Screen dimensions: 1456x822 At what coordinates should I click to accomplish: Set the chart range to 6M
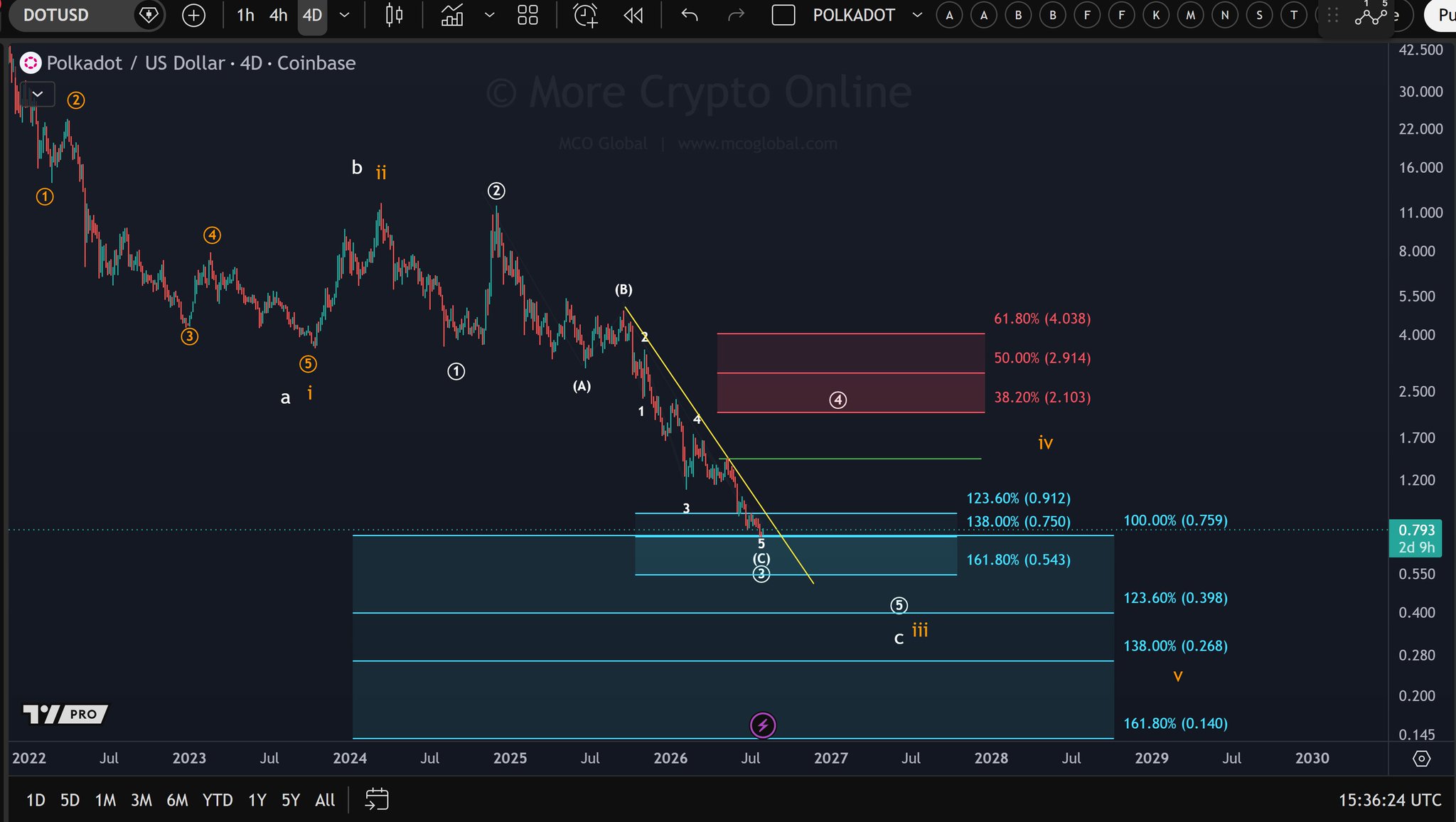pyautogui.click(x=177, y=800)
